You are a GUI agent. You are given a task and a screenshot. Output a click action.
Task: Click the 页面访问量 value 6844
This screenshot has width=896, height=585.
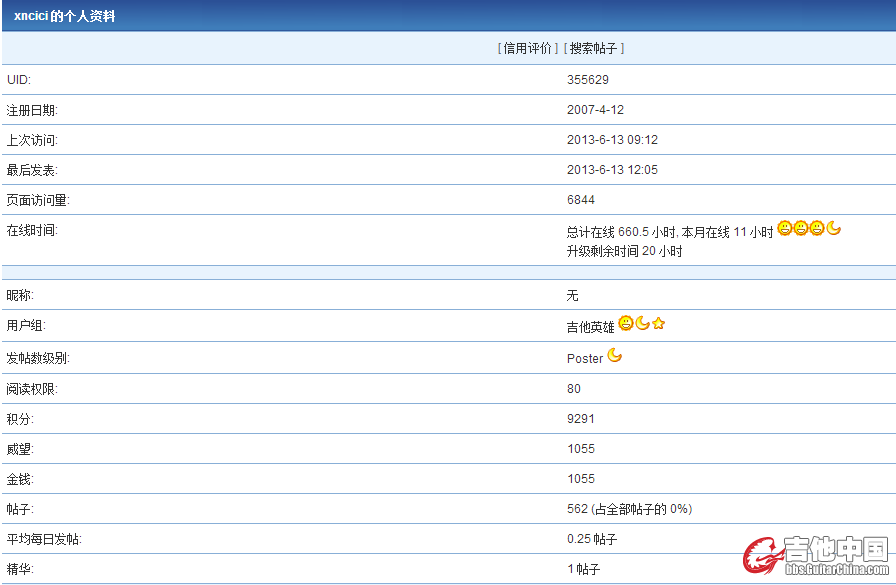(x=580, y=200)
